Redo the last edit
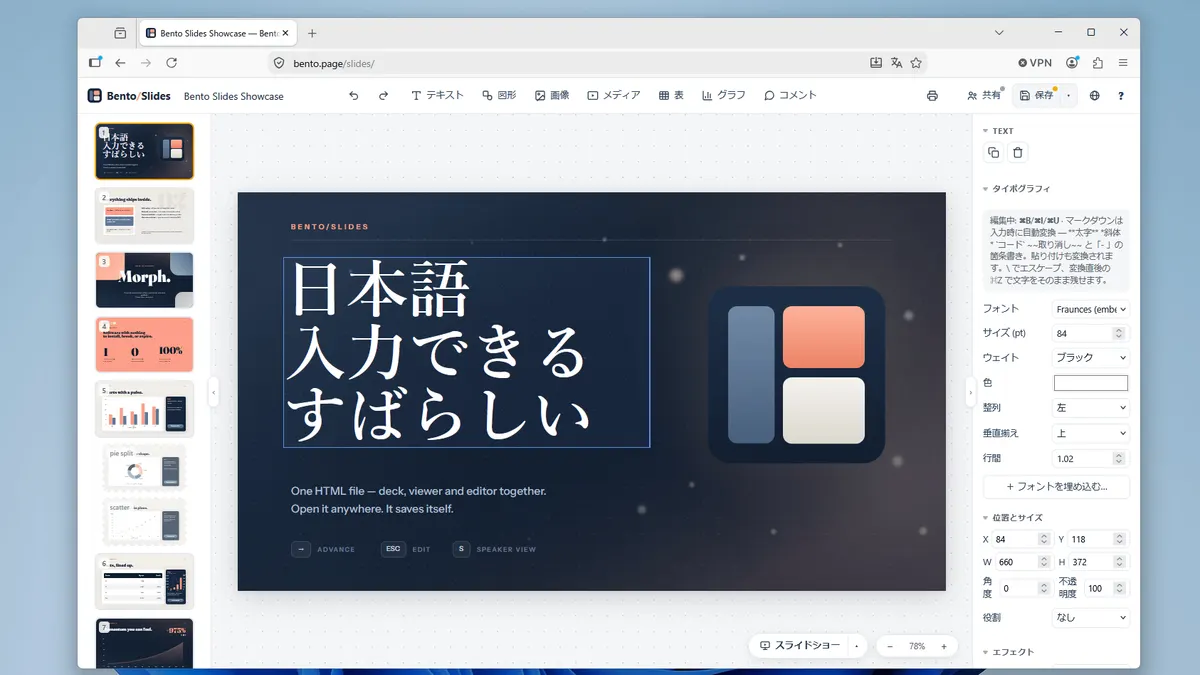 pyautogui.click(x=383, y=96)
